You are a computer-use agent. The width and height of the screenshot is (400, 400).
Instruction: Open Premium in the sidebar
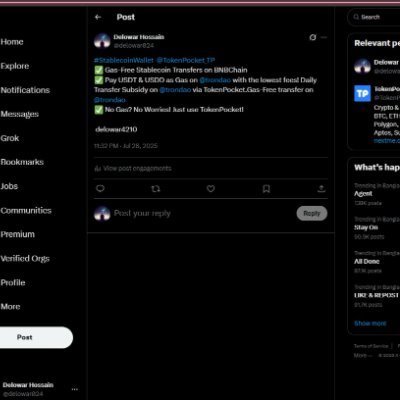pyautogui.click(x=18, y=234)
